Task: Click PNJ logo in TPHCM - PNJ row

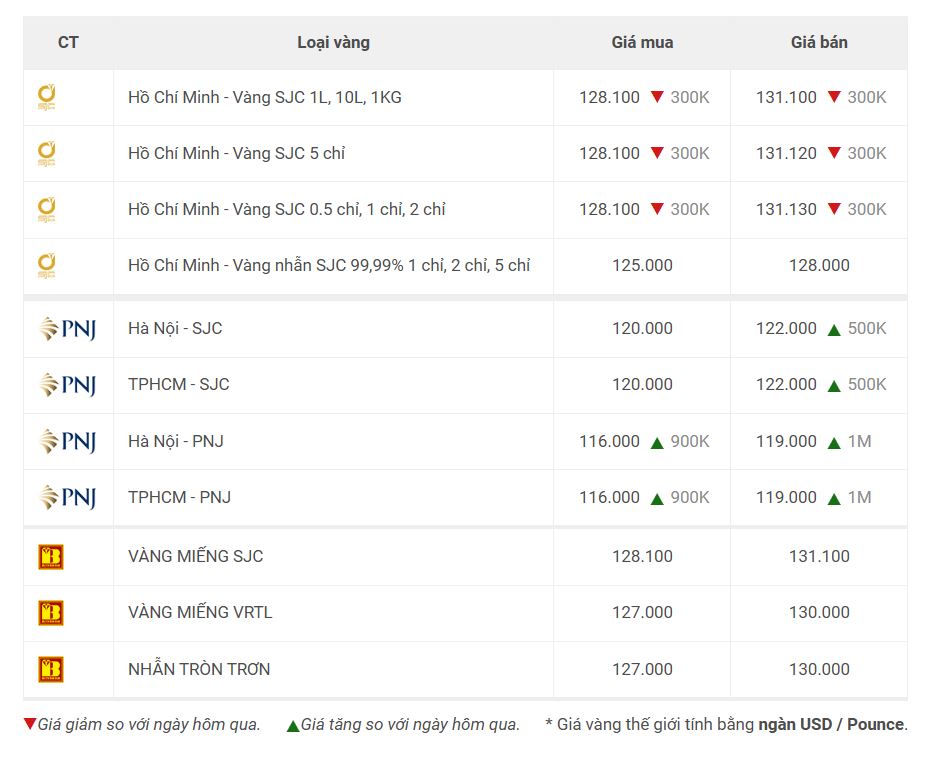Action: click(x=68, y=497)
